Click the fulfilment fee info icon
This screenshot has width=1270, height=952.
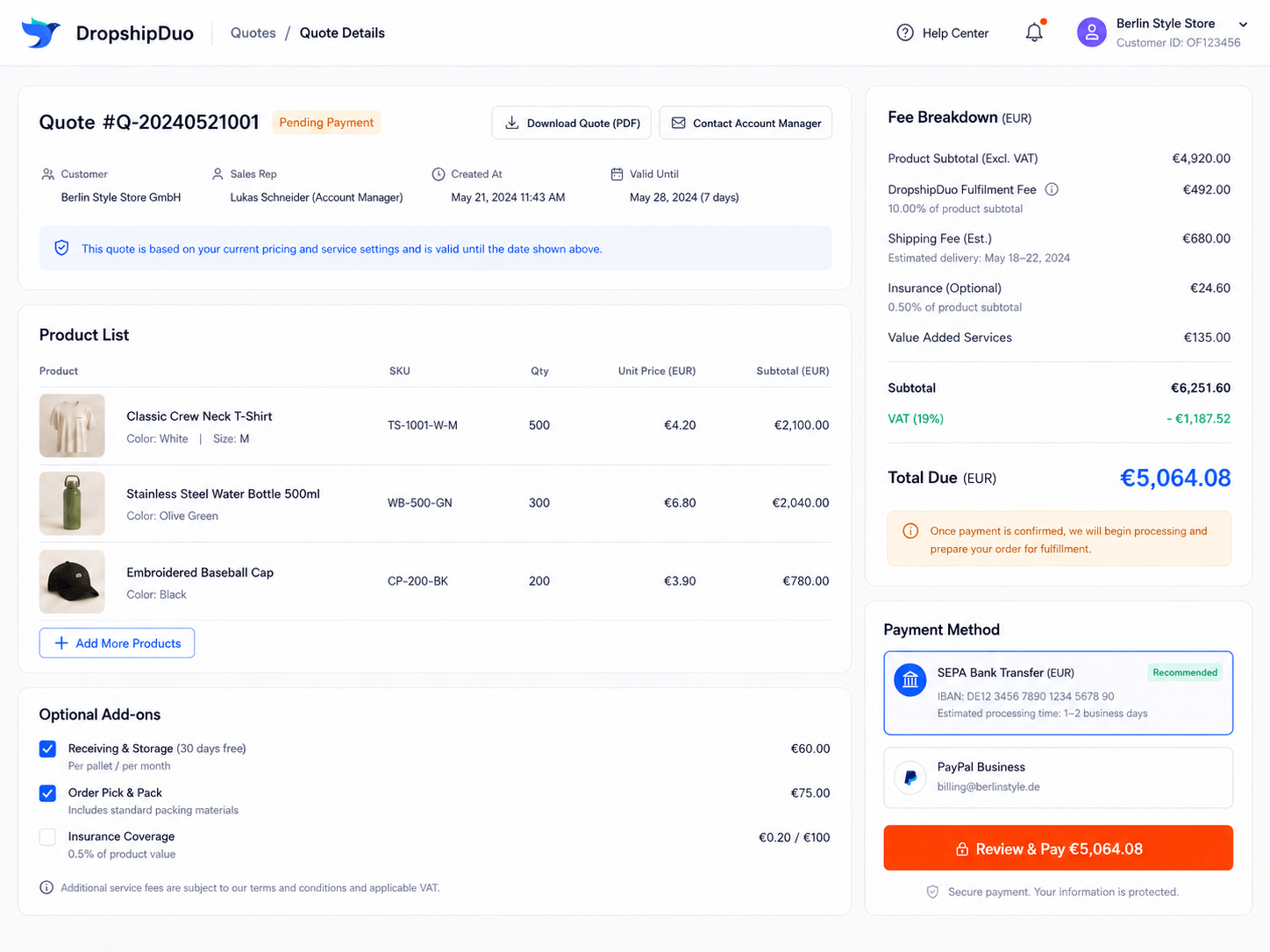1052,189
